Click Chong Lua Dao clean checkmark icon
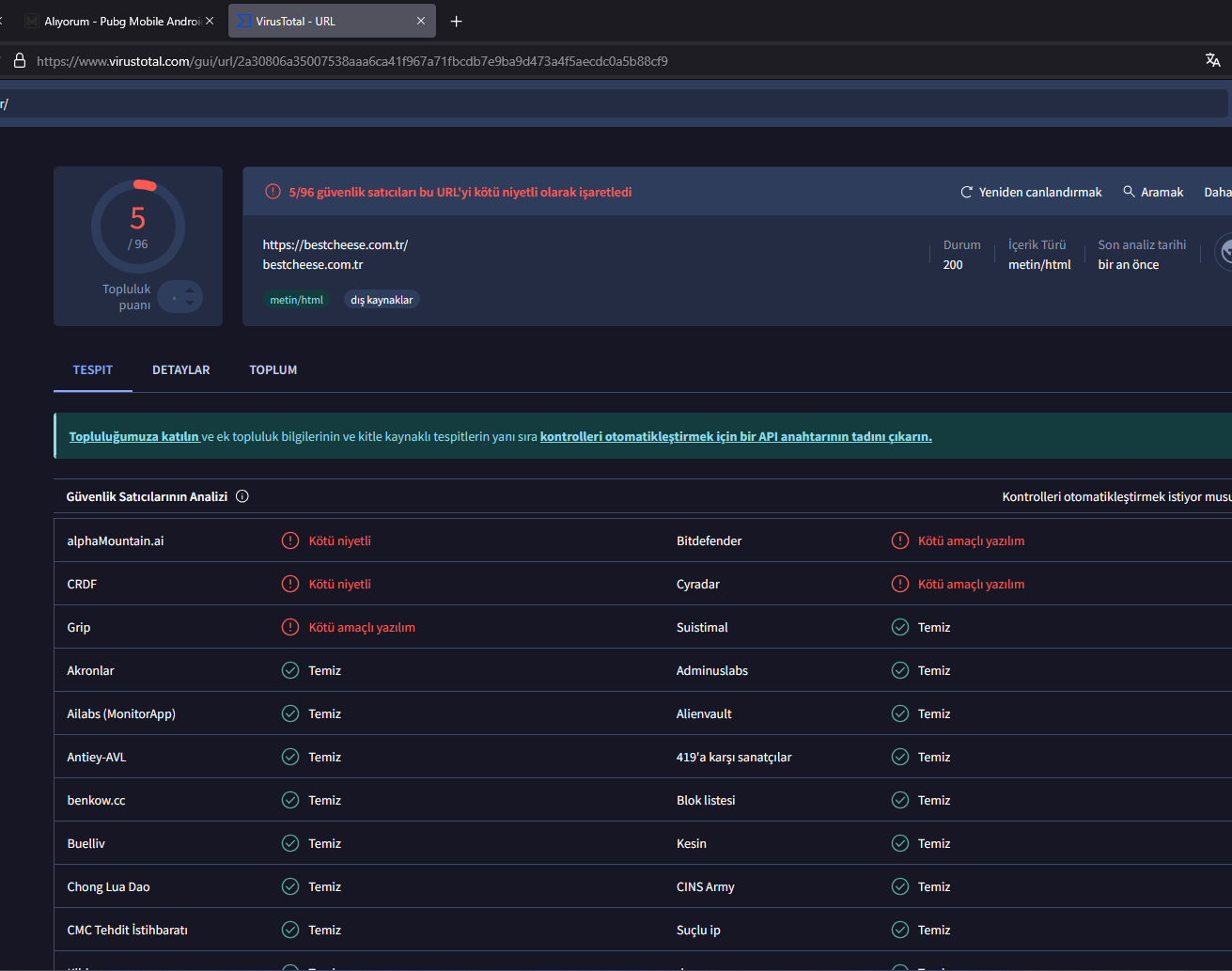The height and width of the screenshot is (971, 1232). [x=290, y=886]
